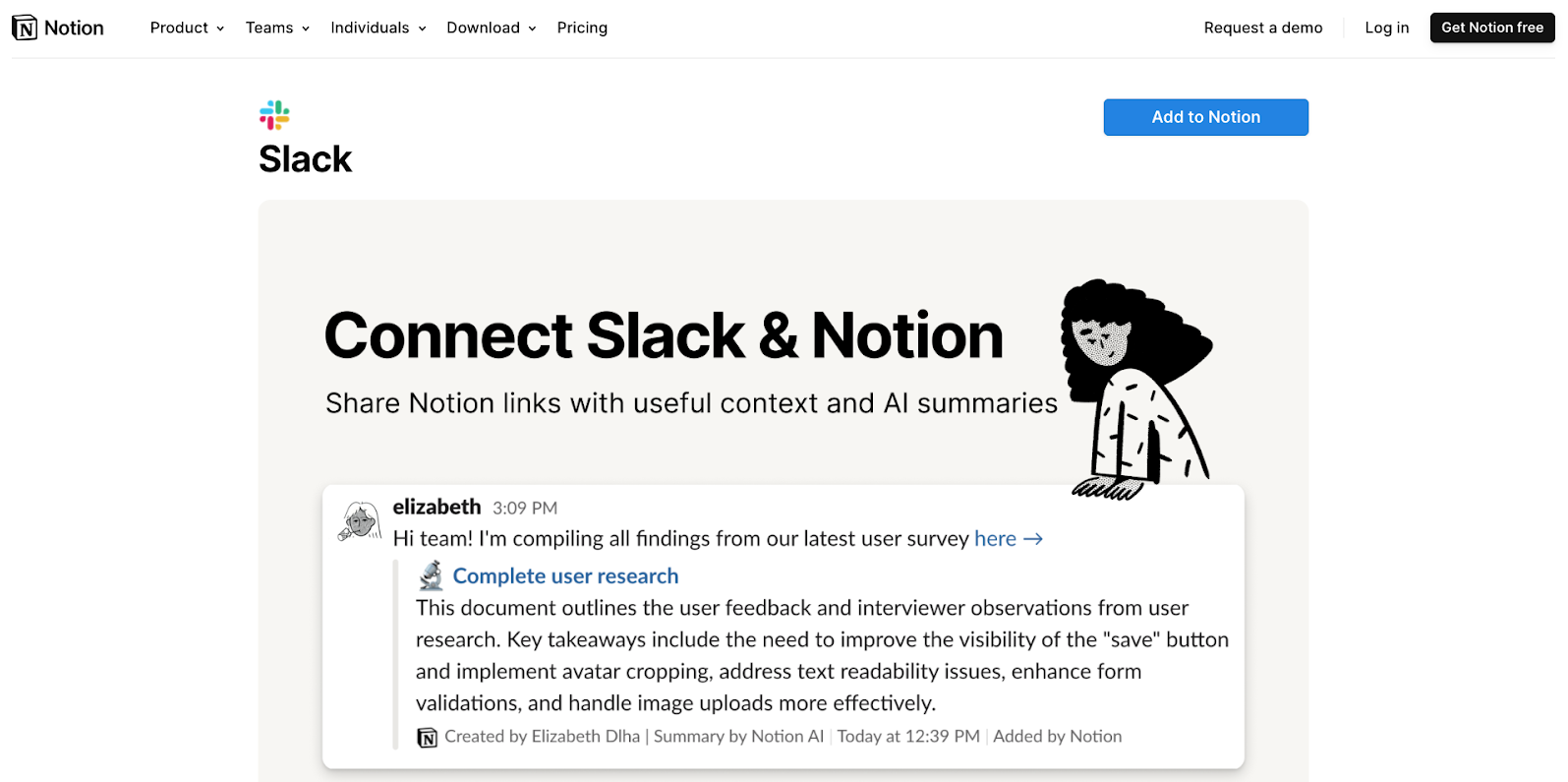Go to the Pricing page
1568x782 pixels.
pyautogui.click(x=582, y=28)
